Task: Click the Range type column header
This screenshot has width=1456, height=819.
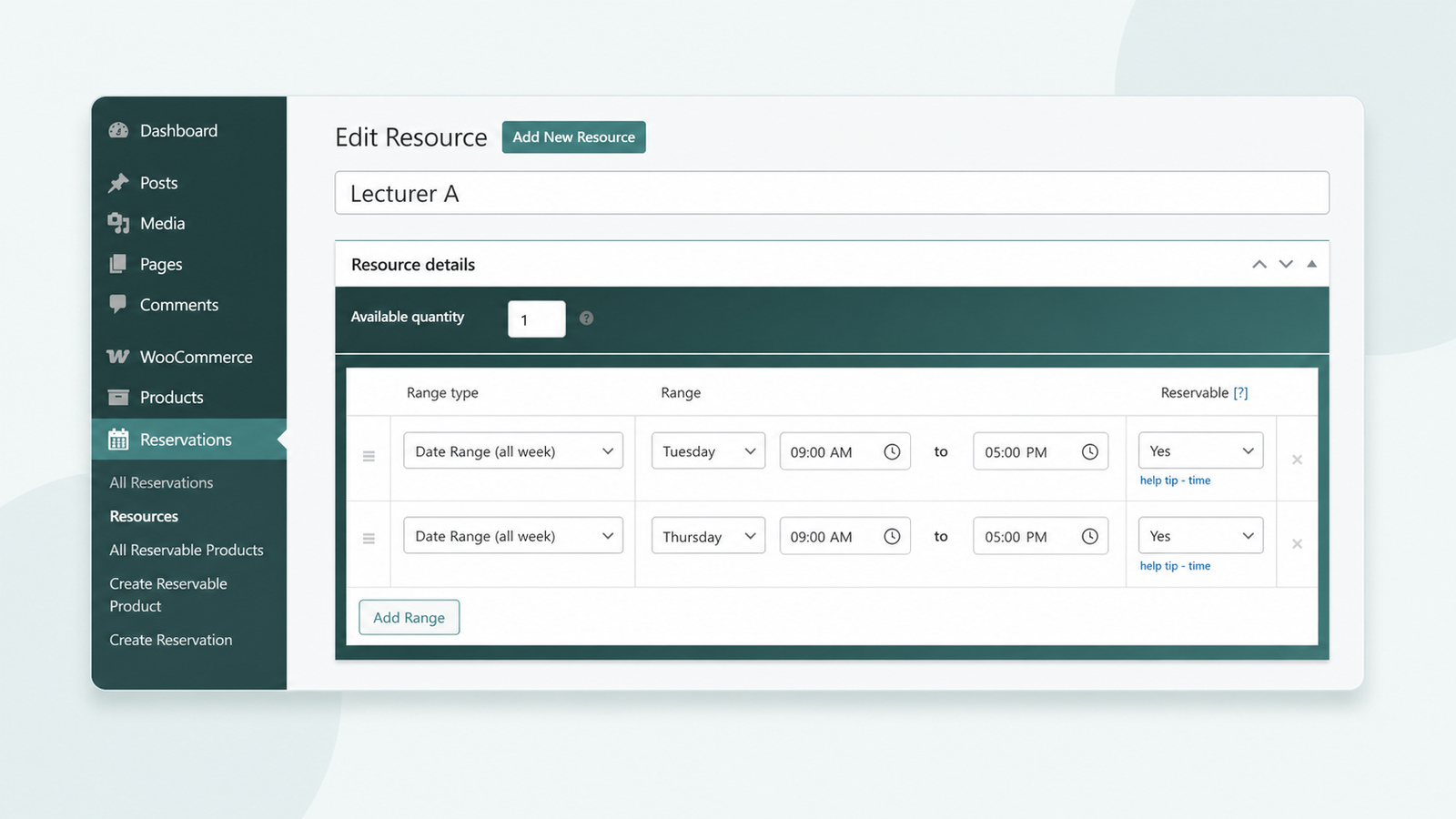Action: tap(442, 392)
